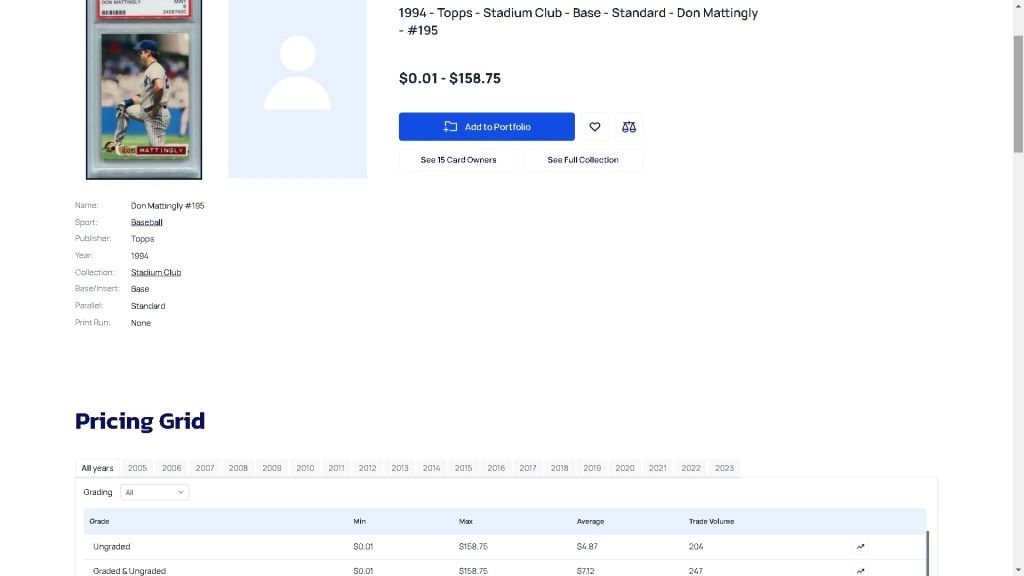Switch to the 2005 tab

[137, 468]
